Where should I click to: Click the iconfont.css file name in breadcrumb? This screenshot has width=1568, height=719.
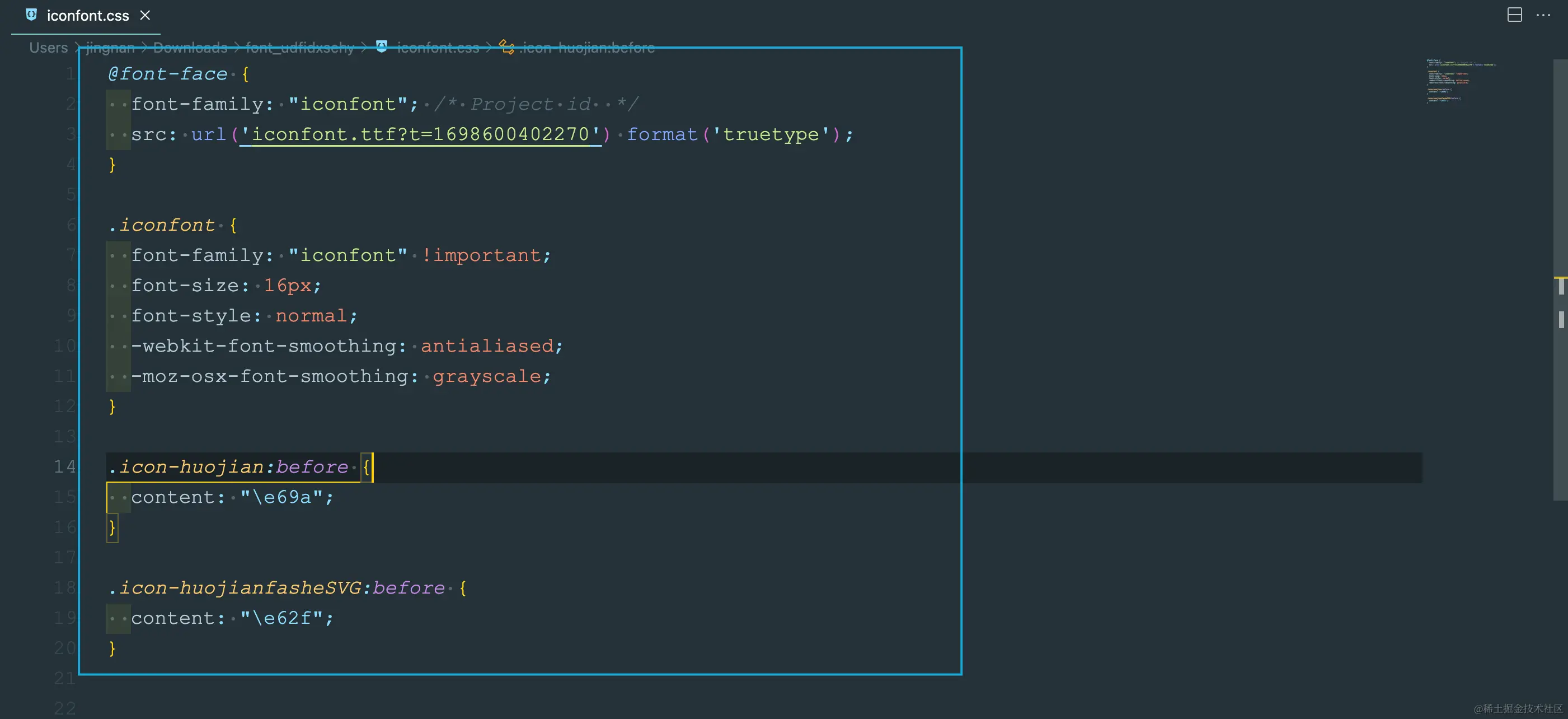pyautogui.click(x=438, y=48)
